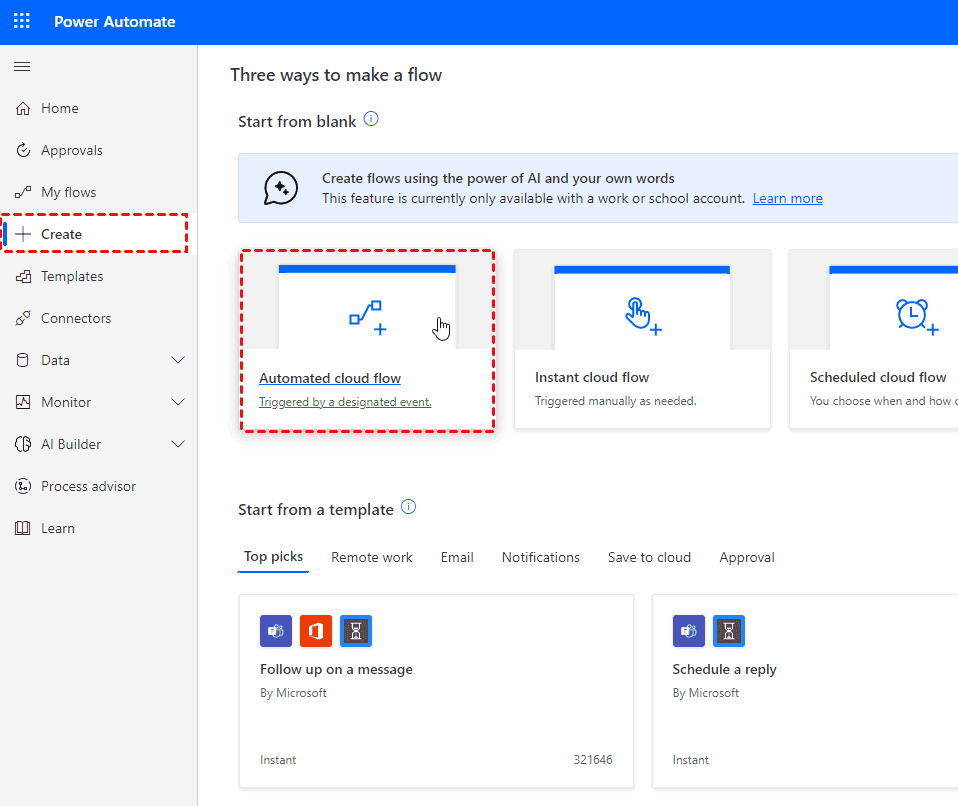The image size is (958, 806).
Task: Open the Office 365 app launcher waffle
Action: [x=21, y=21]
